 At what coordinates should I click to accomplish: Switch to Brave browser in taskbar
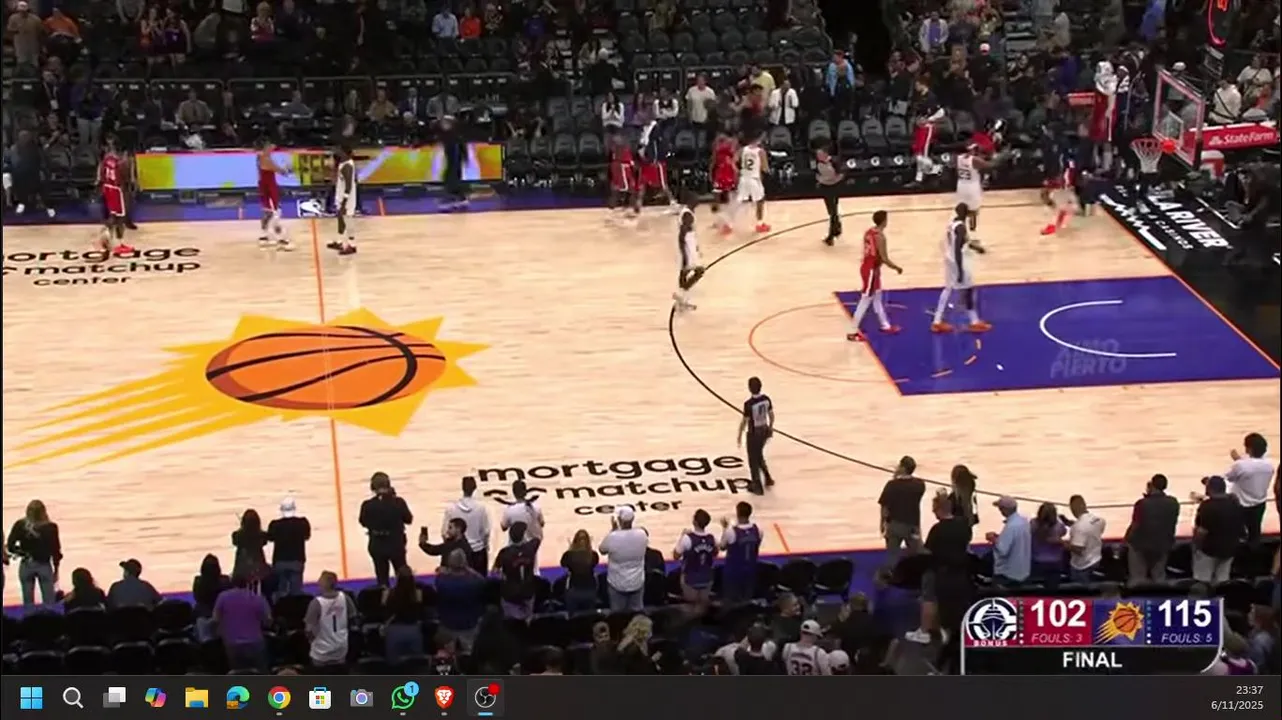(x=444, y=697)
